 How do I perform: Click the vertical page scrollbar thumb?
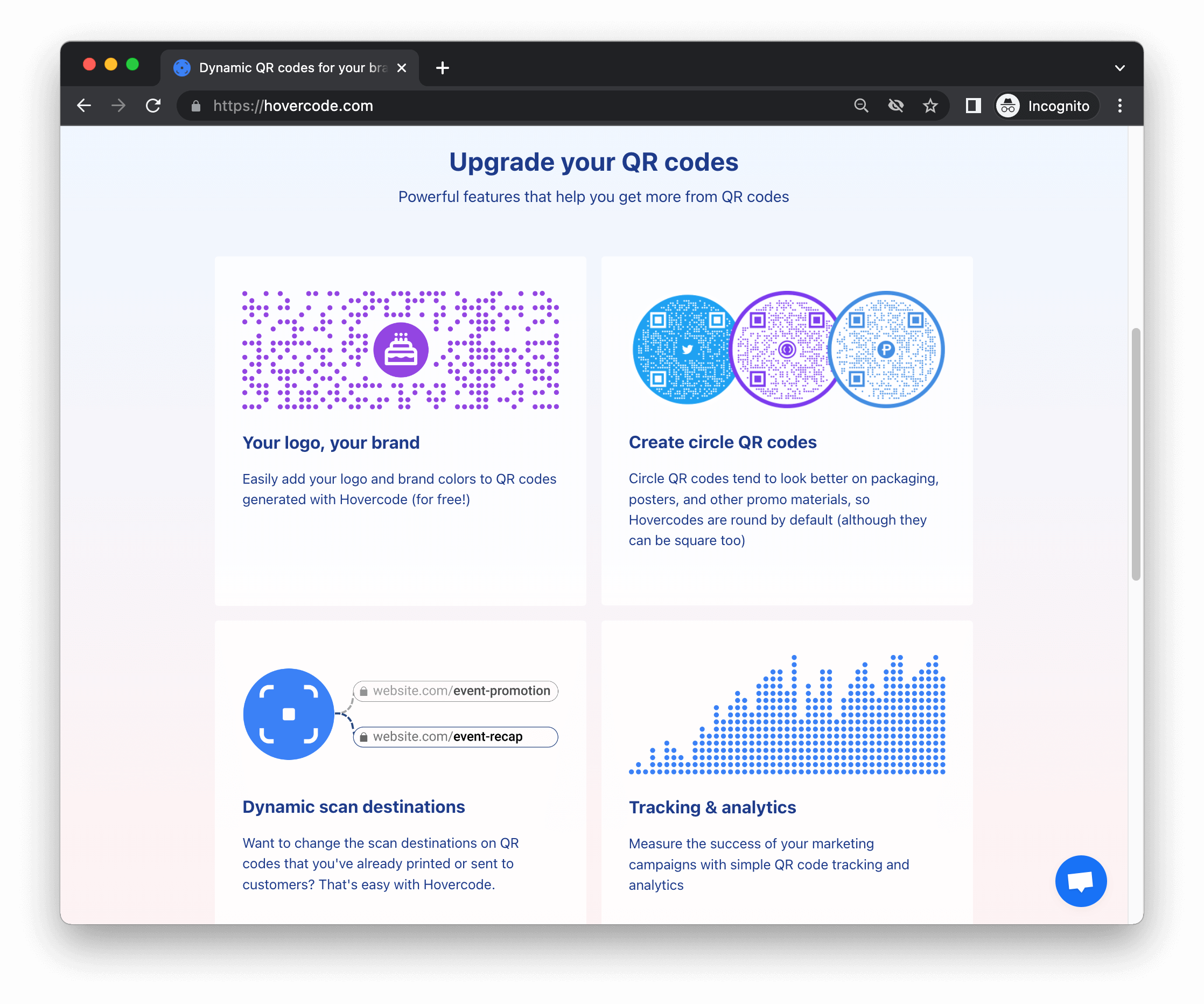click(x=1135, y=454)
